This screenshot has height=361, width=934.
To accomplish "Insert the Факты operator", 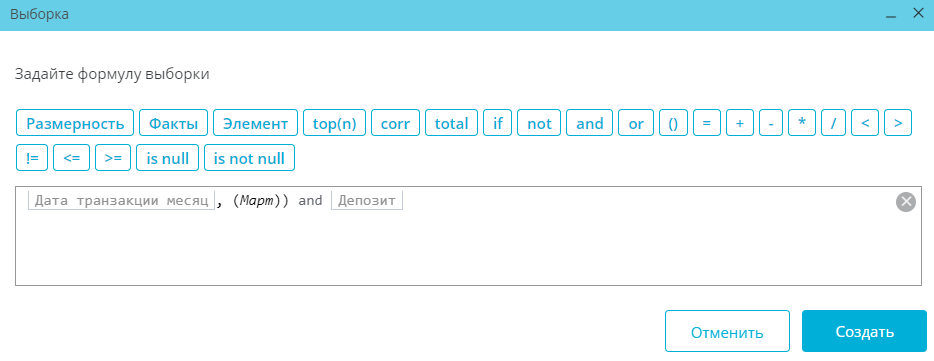I will [173, 123].
